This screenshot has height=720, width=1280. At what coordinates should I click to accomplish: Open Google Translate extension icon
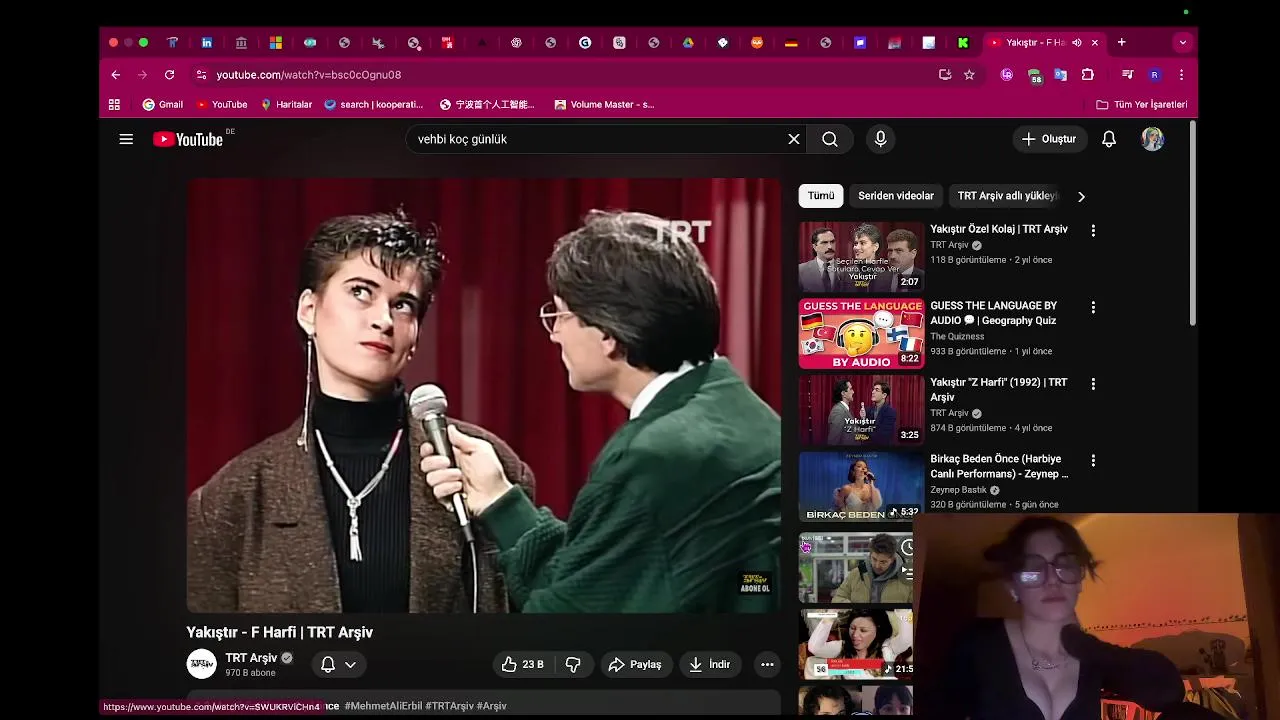[1061, 74]
